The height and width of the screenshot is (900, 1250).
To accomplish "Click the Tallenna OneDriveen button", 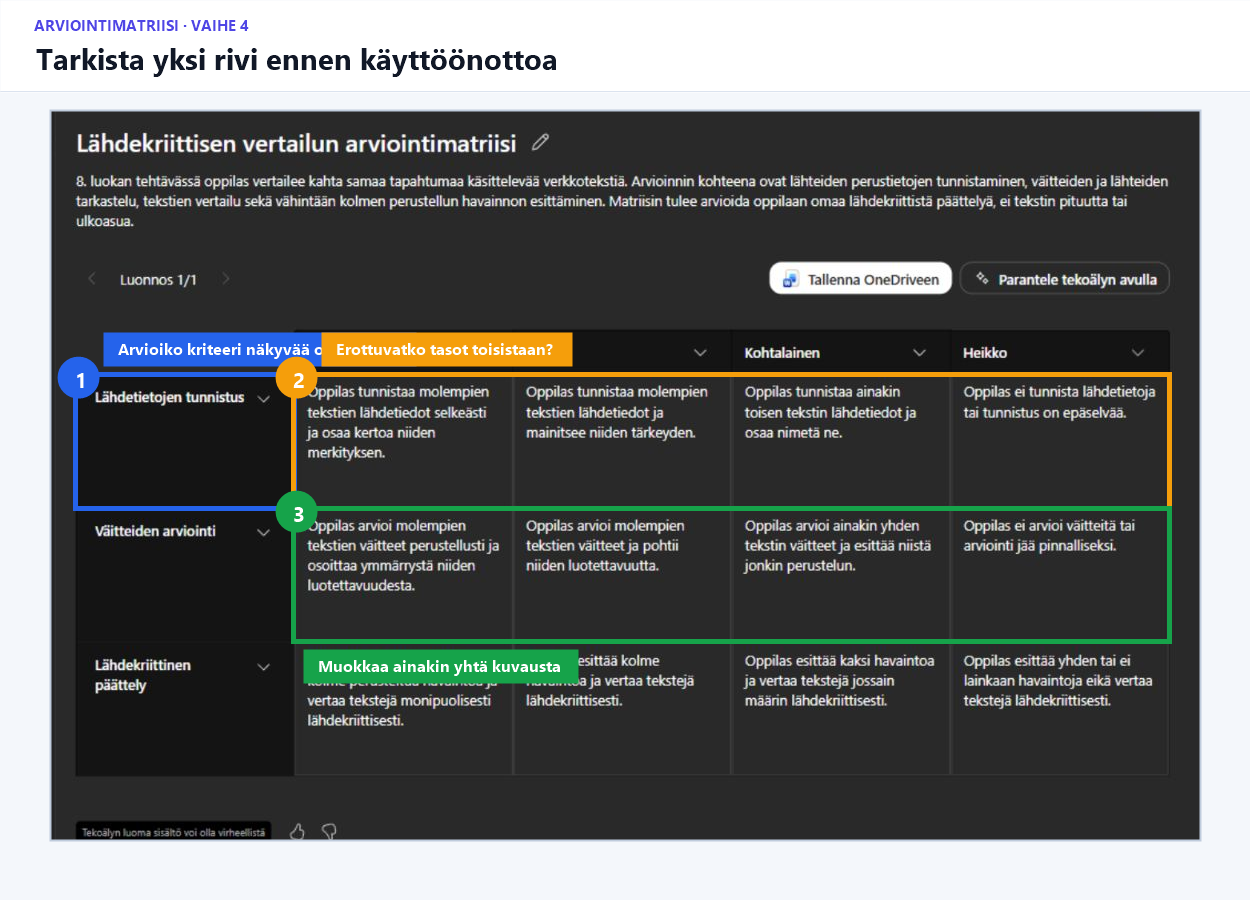I will [x=860, y=279].
